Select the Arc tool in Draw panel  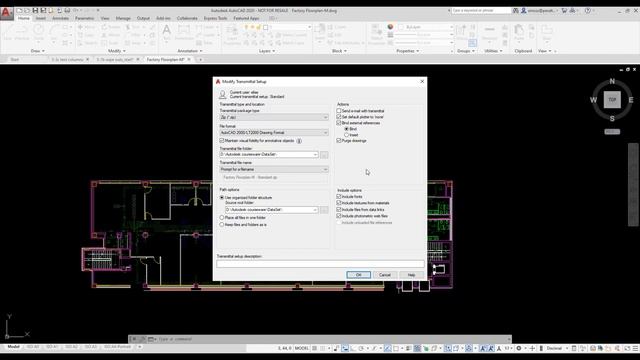point(54,32)
